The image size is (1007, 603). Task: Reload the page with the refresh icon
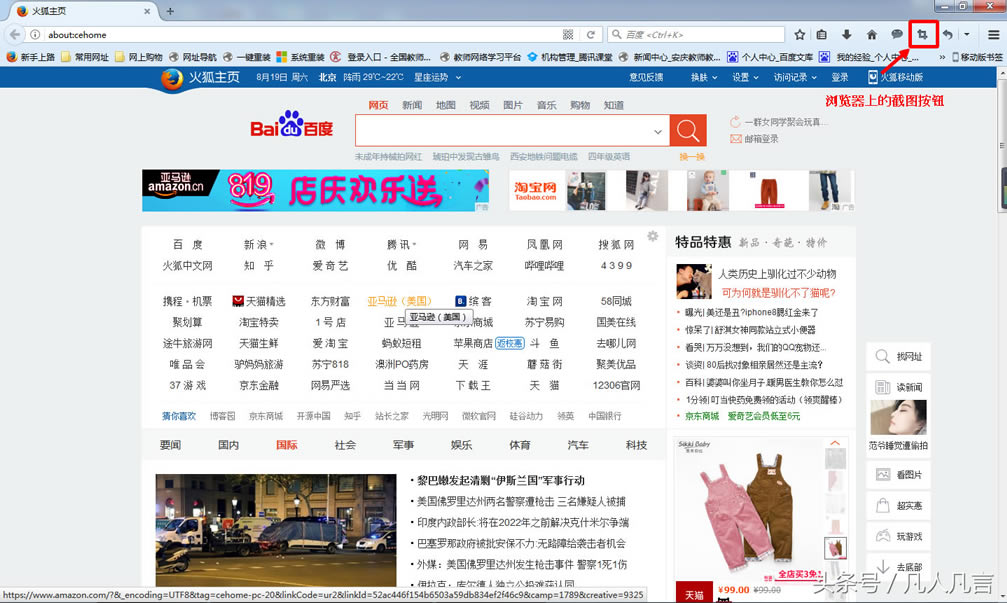[591, 34]
